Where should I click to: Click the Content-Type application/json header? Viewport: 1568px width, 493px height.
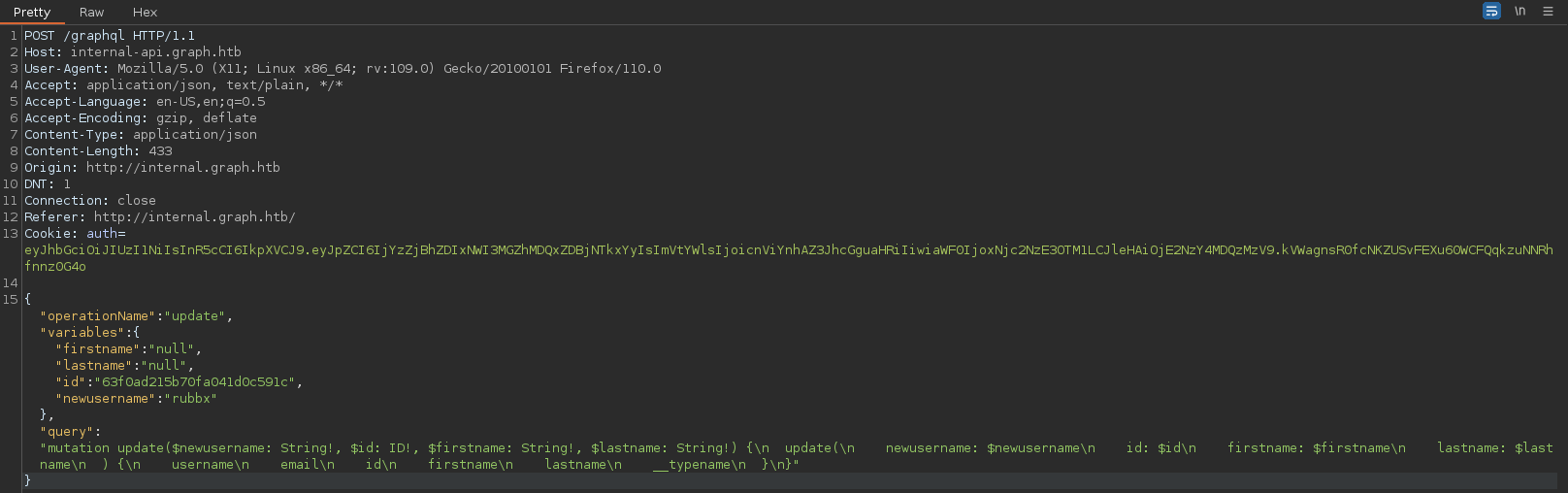coord(194,135)
